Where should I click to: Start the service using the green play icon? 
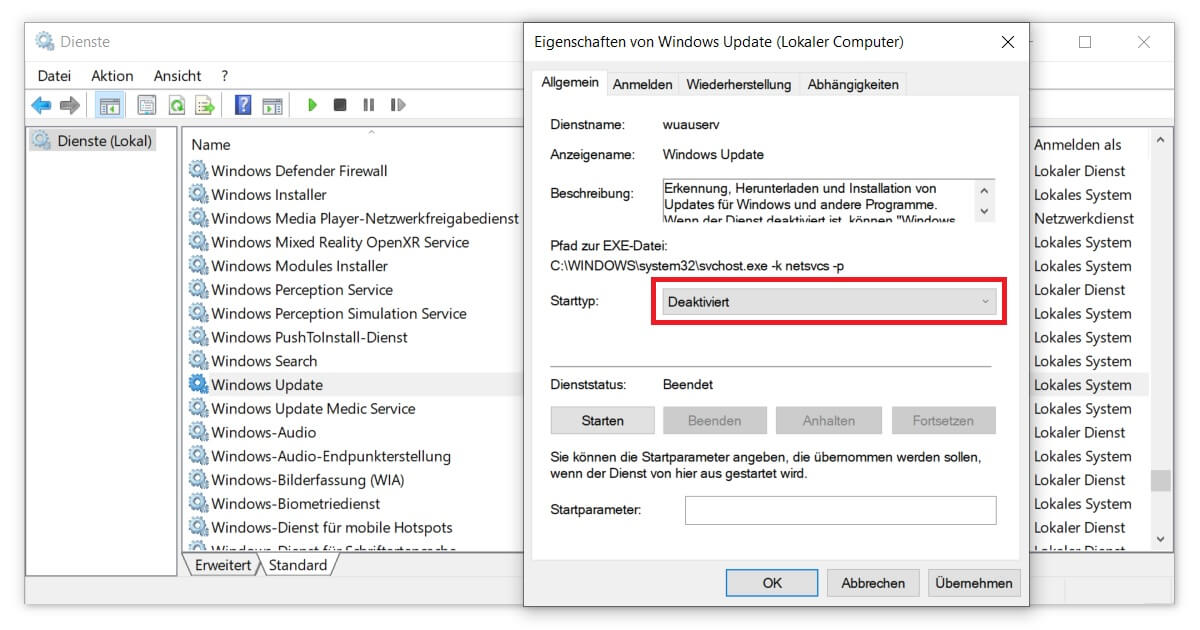313,104
